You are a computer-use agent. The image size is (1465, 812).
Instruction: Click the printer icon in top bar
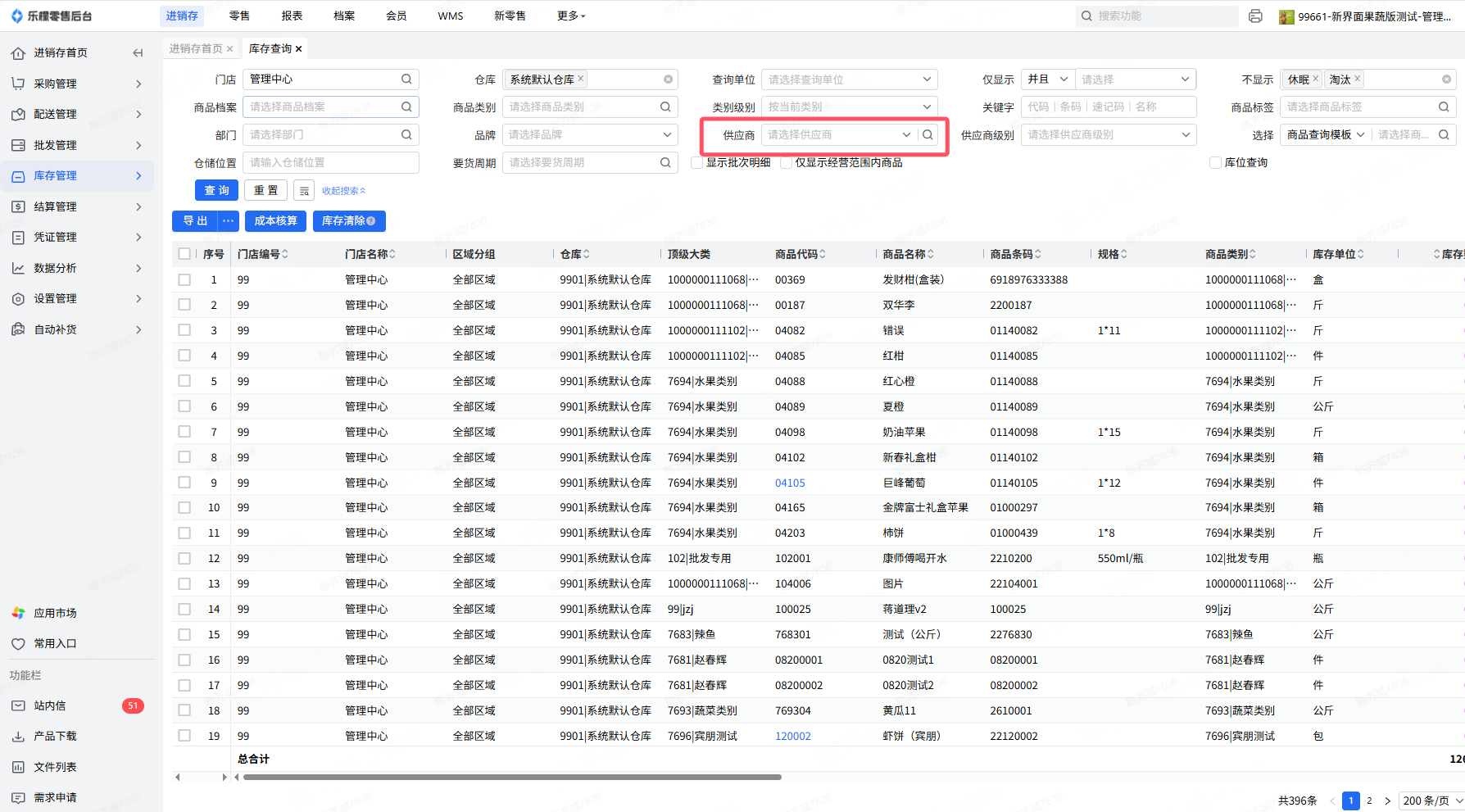[1255, 16]
